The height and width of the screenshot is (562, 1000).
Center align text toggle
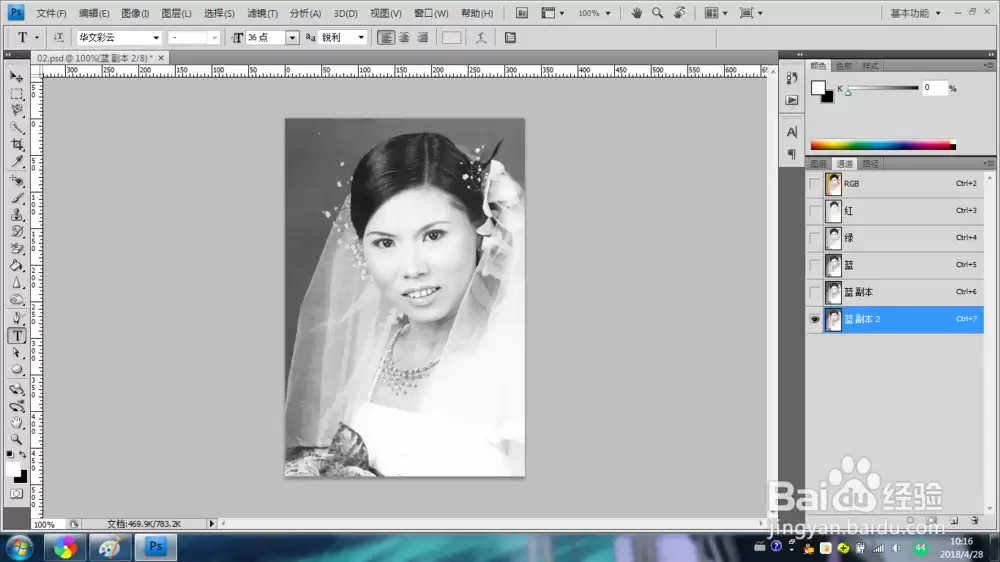tap(404, 38)
